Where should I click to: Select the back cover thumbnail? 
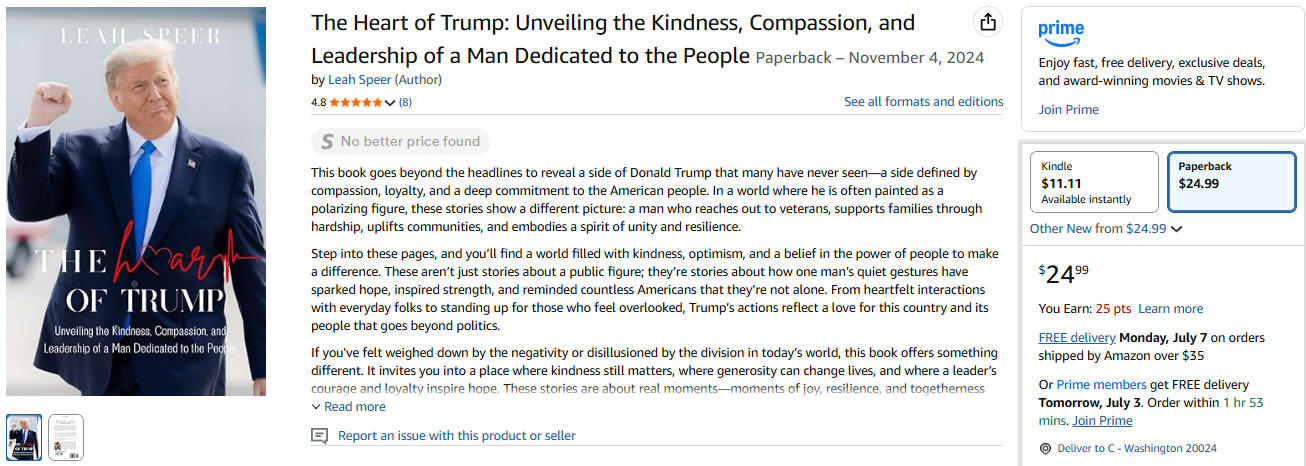66,437
